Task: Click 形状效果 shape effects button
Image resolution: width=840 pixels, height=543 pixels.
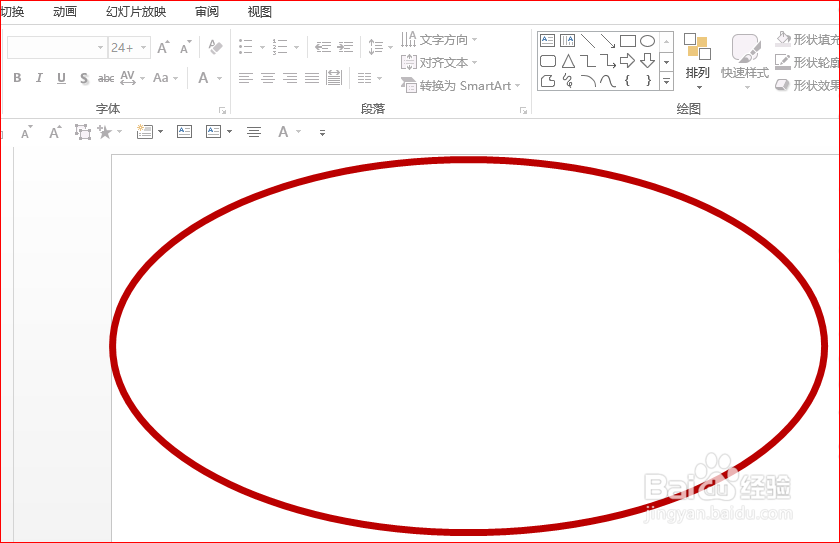Action: coord(807,85)
